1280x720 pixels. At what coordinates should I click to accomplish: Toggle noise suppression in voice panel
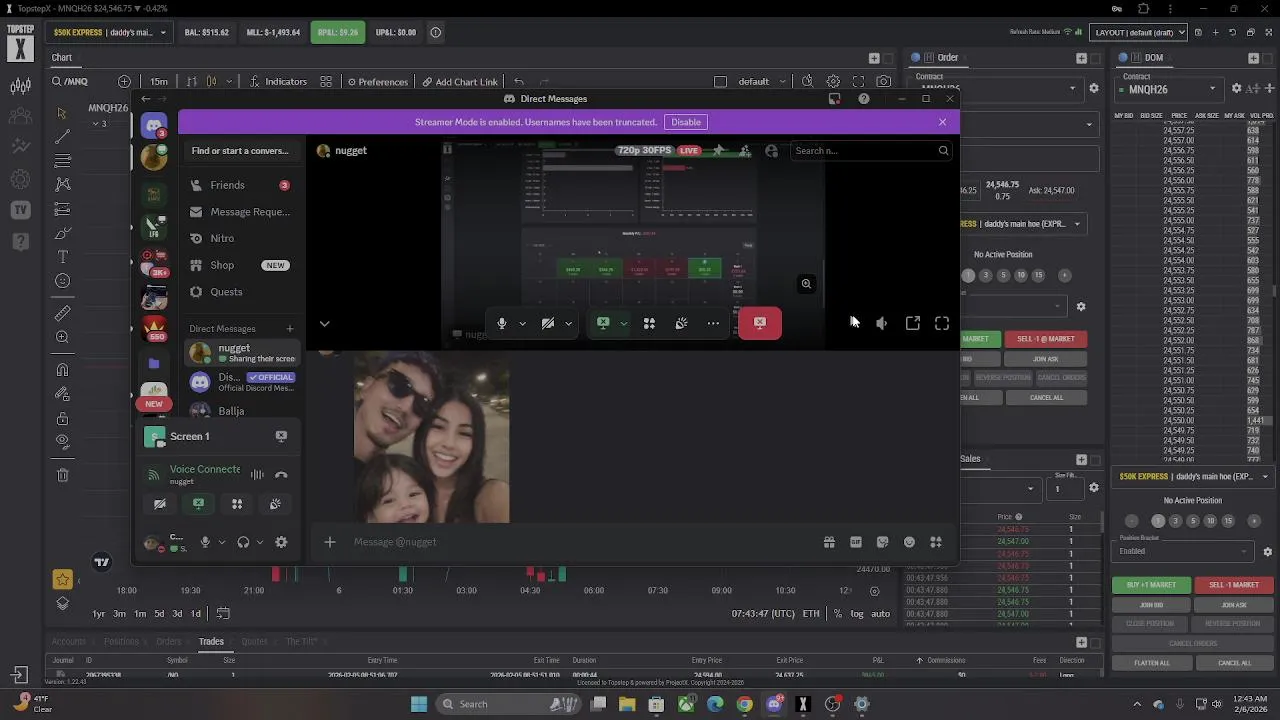(257, 475)
